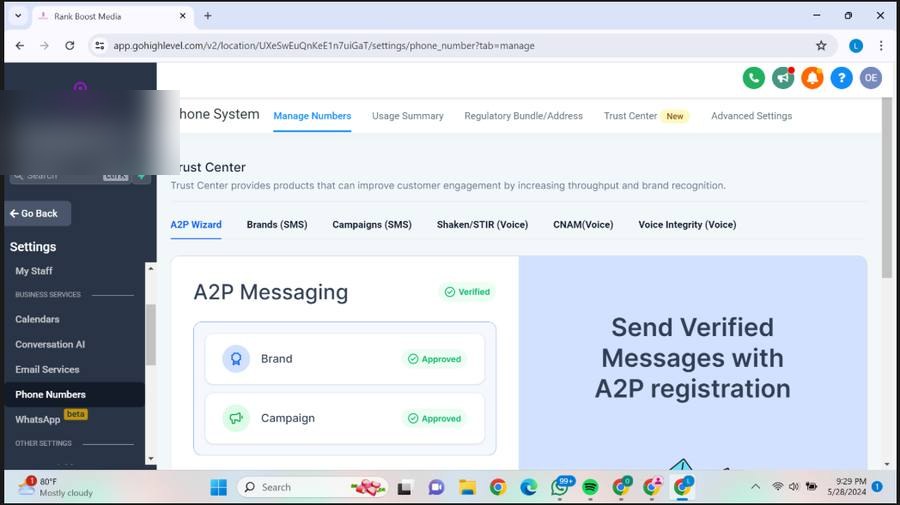The height and width of the screenshot is (505, 900).
Task: Open the weather widget on taskbar
Action: coord(55,487)
